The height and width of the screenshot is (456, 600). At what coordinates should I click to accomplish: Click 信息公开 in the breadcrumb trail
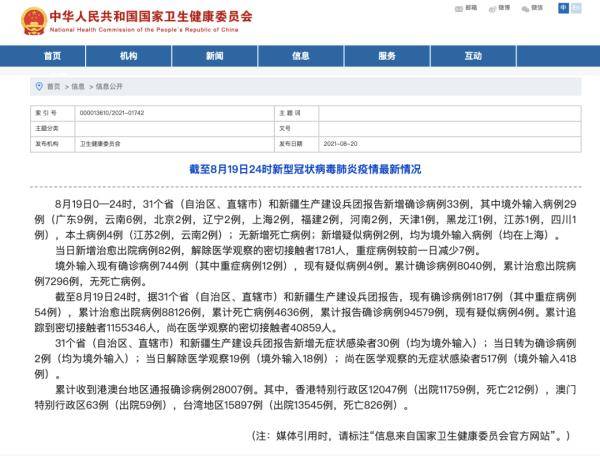pos(109,86)
